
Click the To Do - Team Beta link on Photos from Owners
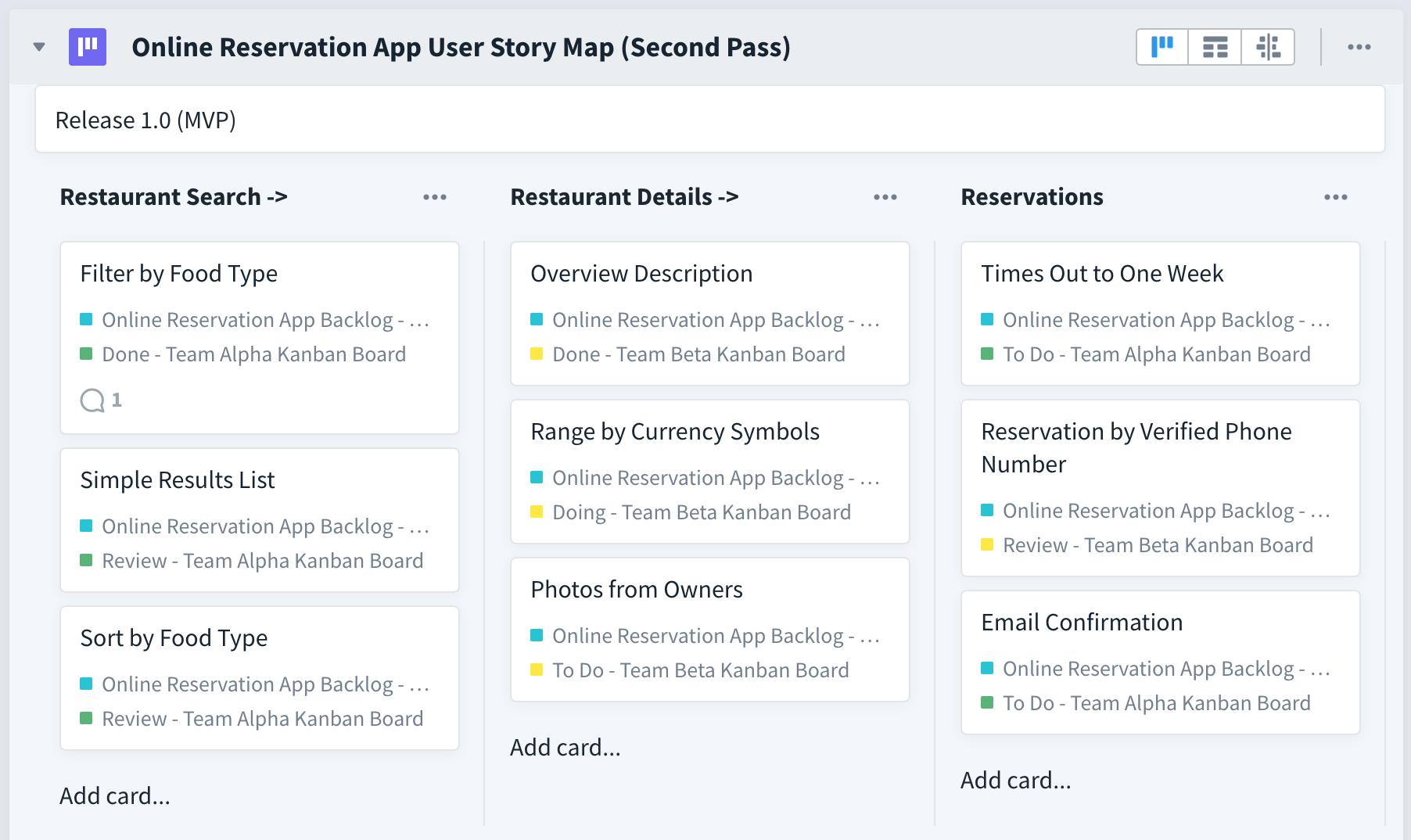pos(700,670)
